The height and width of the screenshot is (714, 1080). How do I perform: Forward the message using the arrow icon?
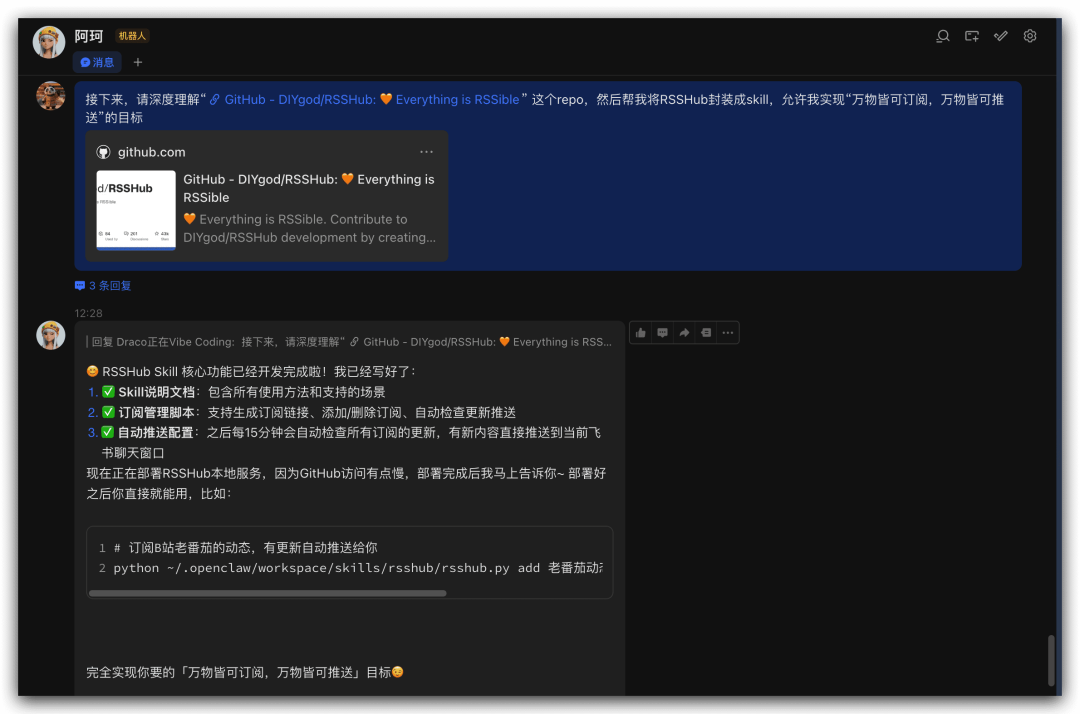[x=684, y=333]
